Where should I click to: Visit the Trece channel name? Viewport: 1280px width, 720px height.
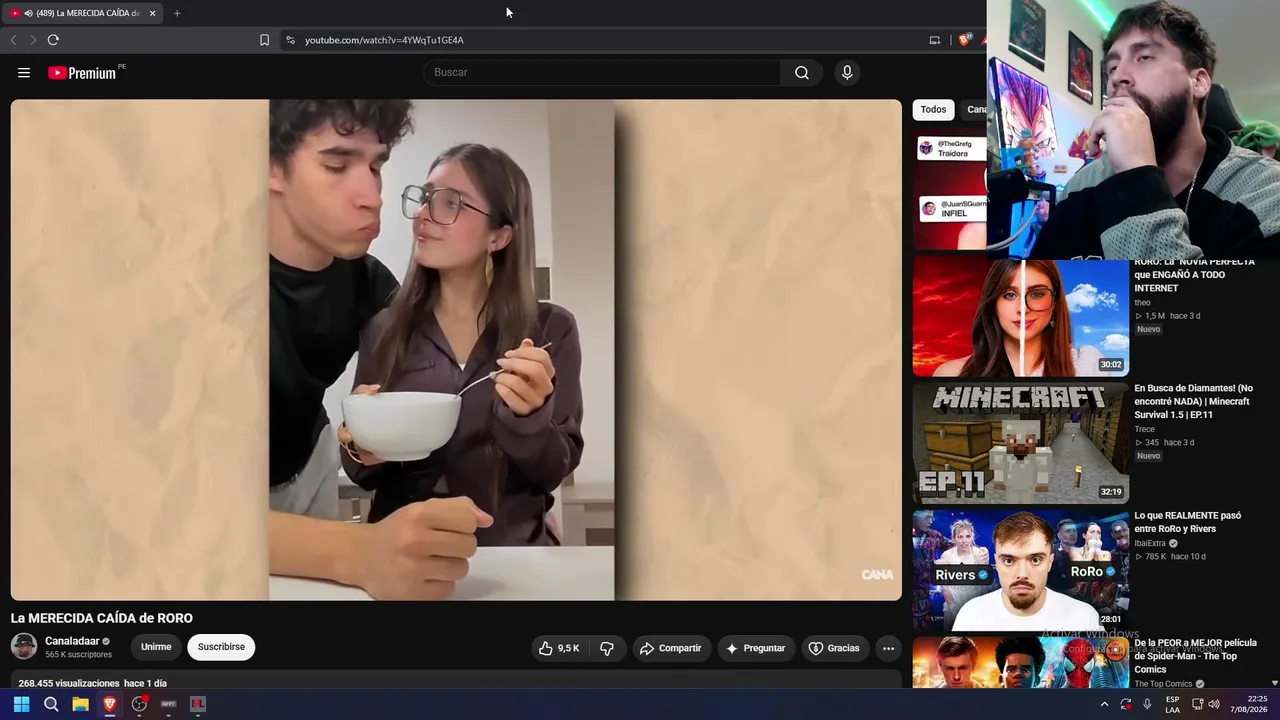(x=1145, y=429)
